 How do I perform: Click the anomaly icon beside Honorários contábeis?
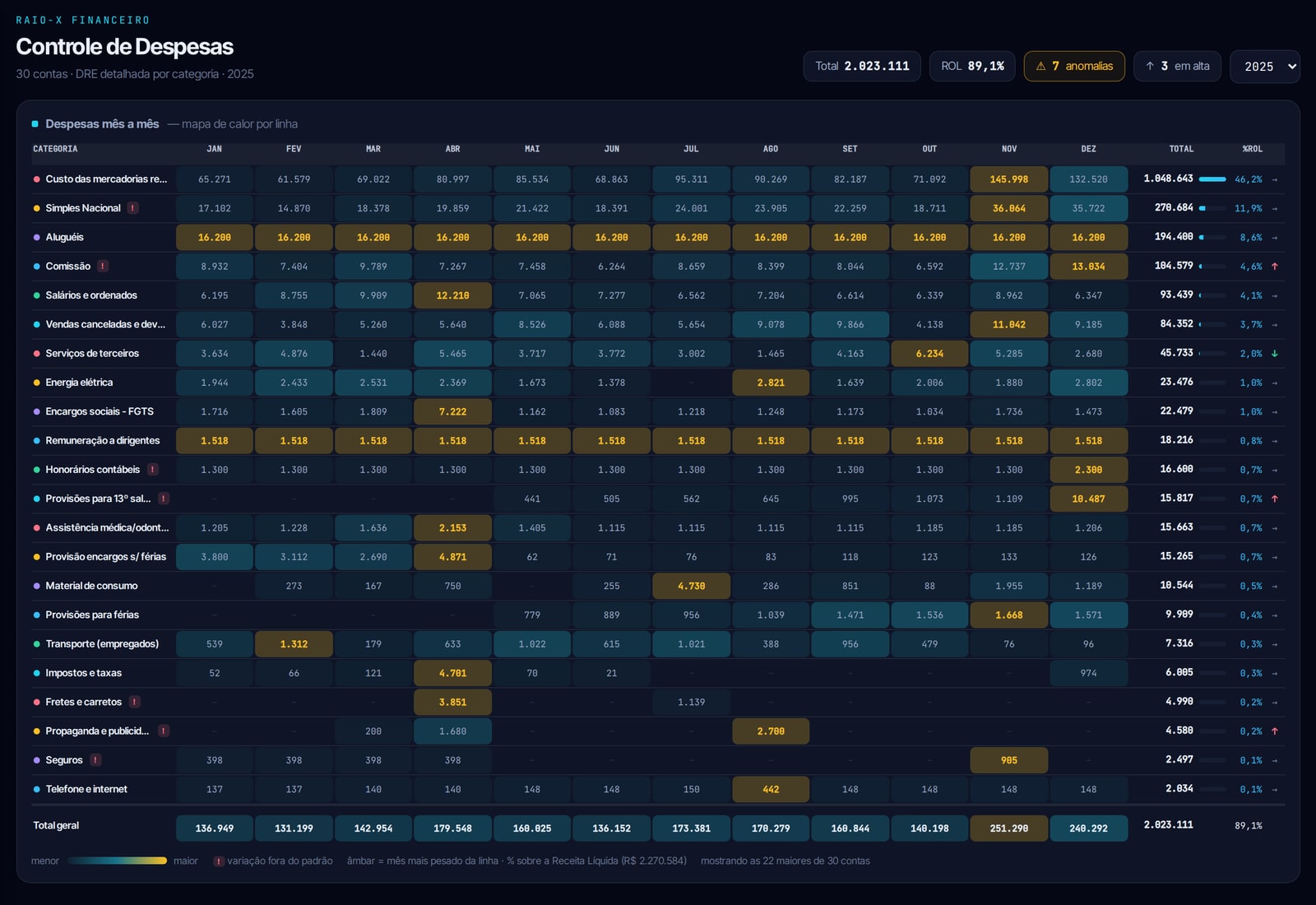pyautogui.click(x=153, y=469)
